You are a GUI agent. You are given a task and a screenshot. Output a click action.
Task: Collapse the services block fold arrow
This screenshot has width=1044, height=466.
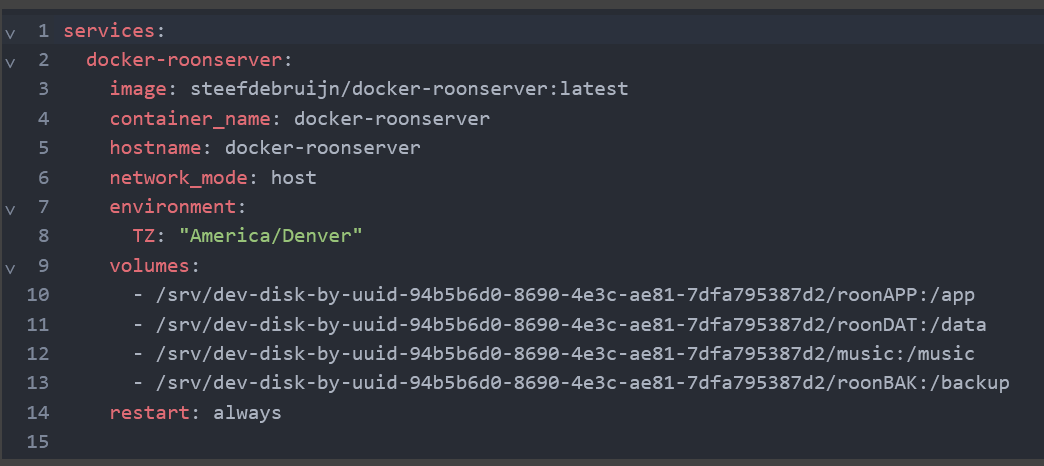(10, 32)
